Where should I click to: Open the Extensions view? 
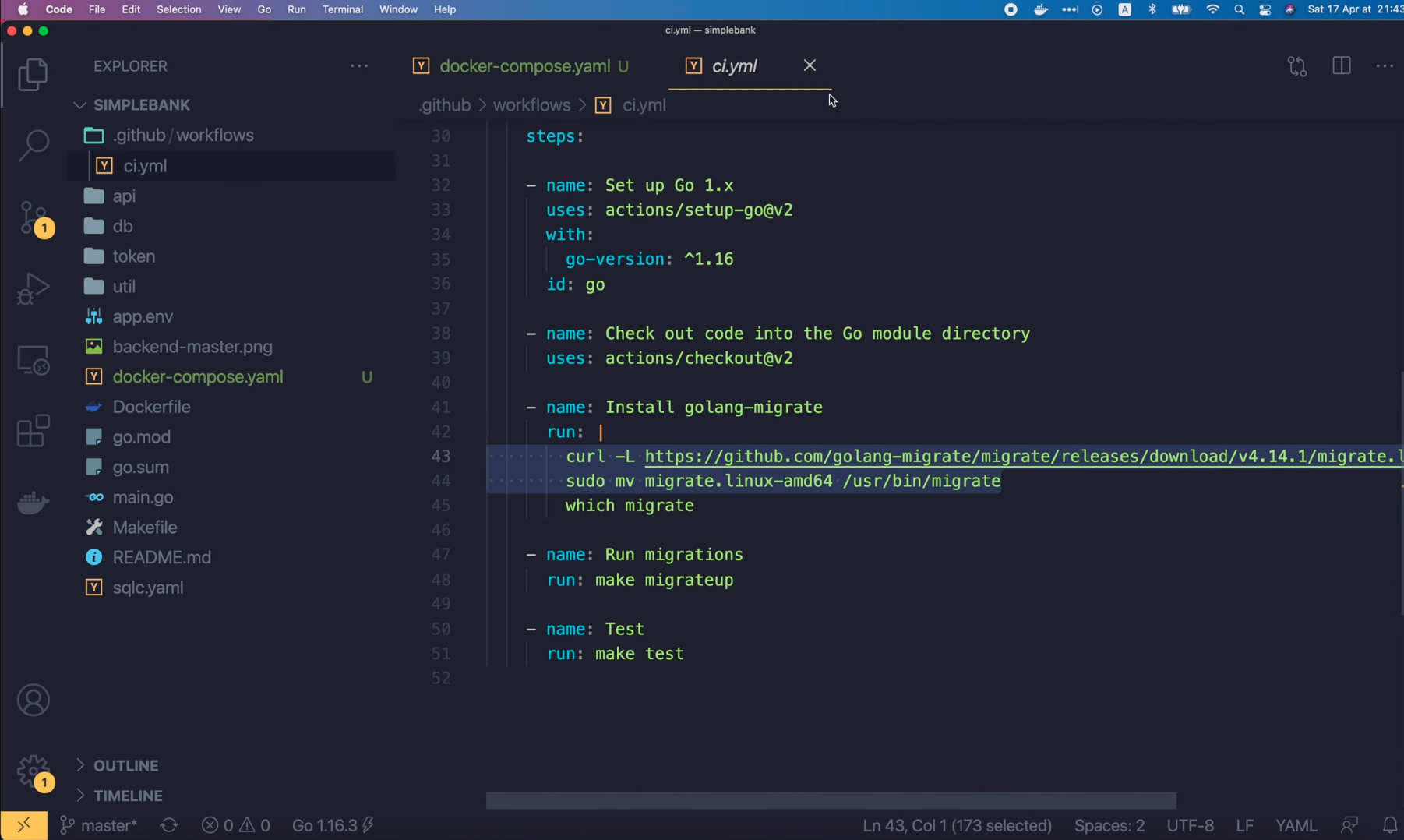point(33,431)
